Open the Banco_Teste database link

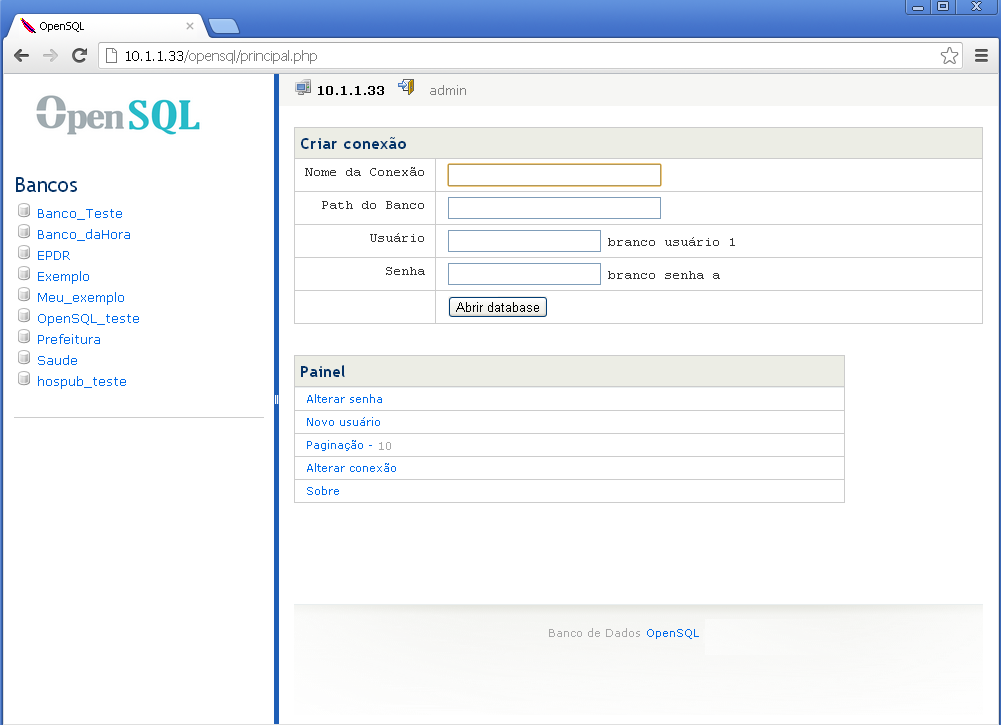(x=80, y=213)
